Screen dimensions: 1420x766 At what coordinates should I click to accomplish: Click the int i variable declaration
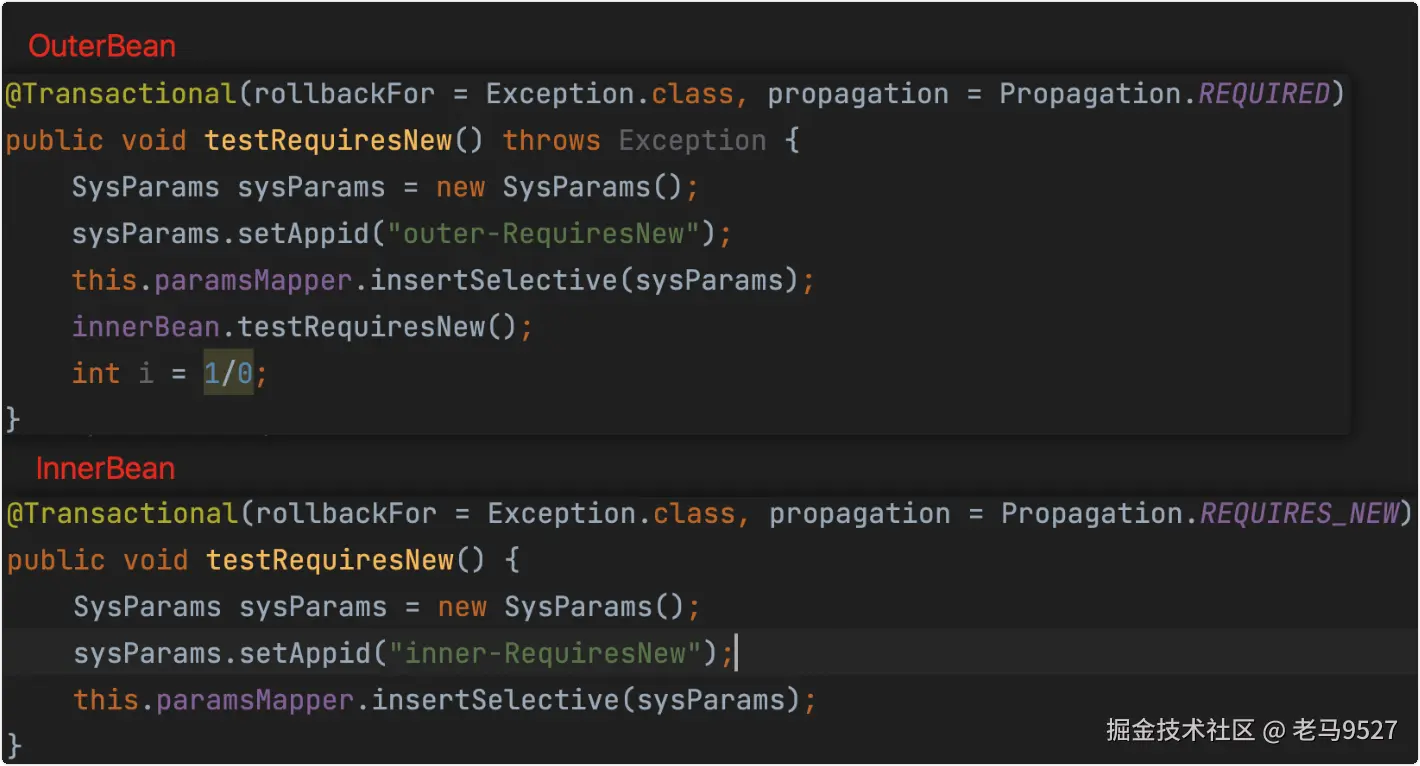pos(112,374)
